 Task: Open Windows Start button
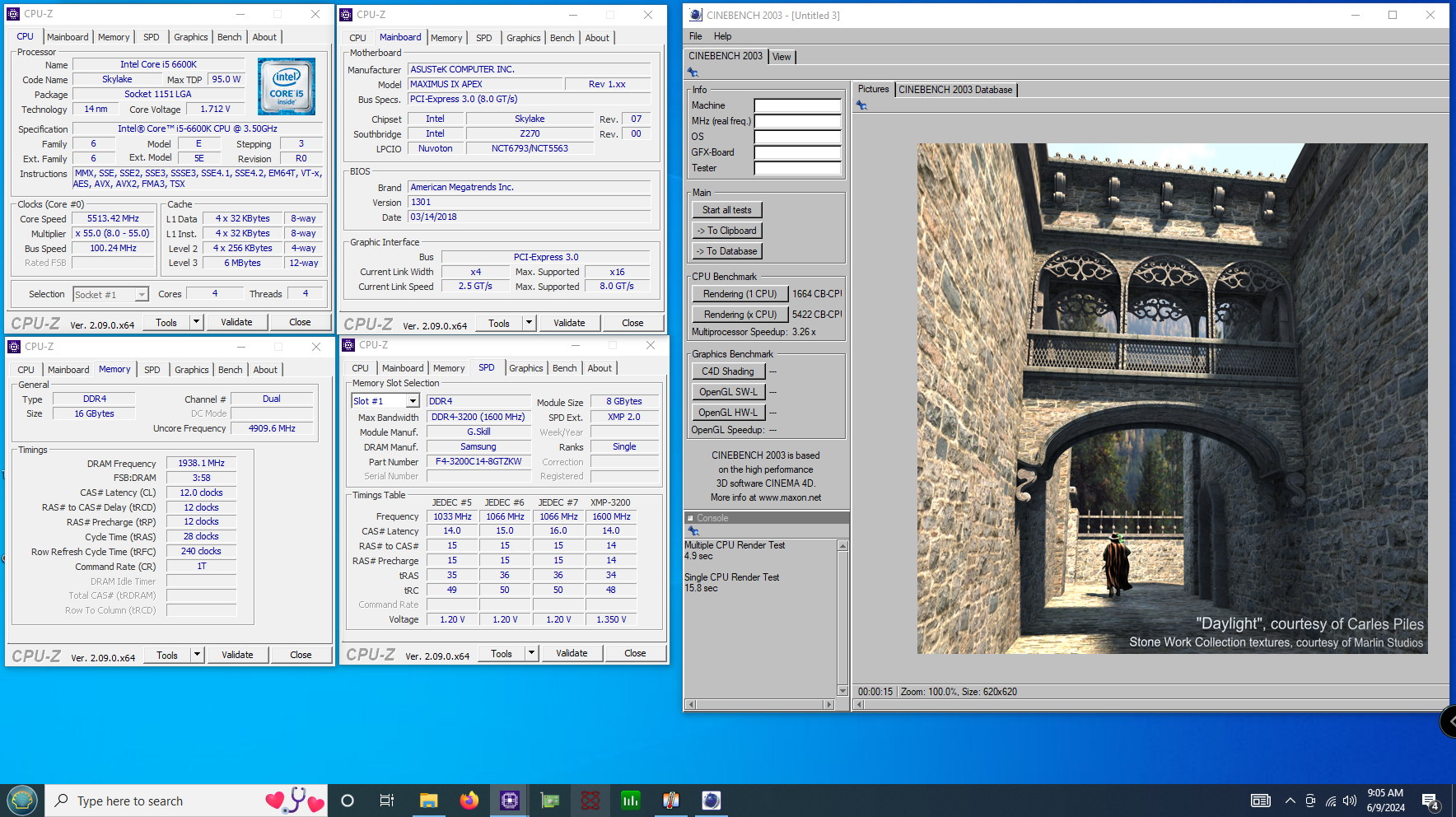click(22, 801)
